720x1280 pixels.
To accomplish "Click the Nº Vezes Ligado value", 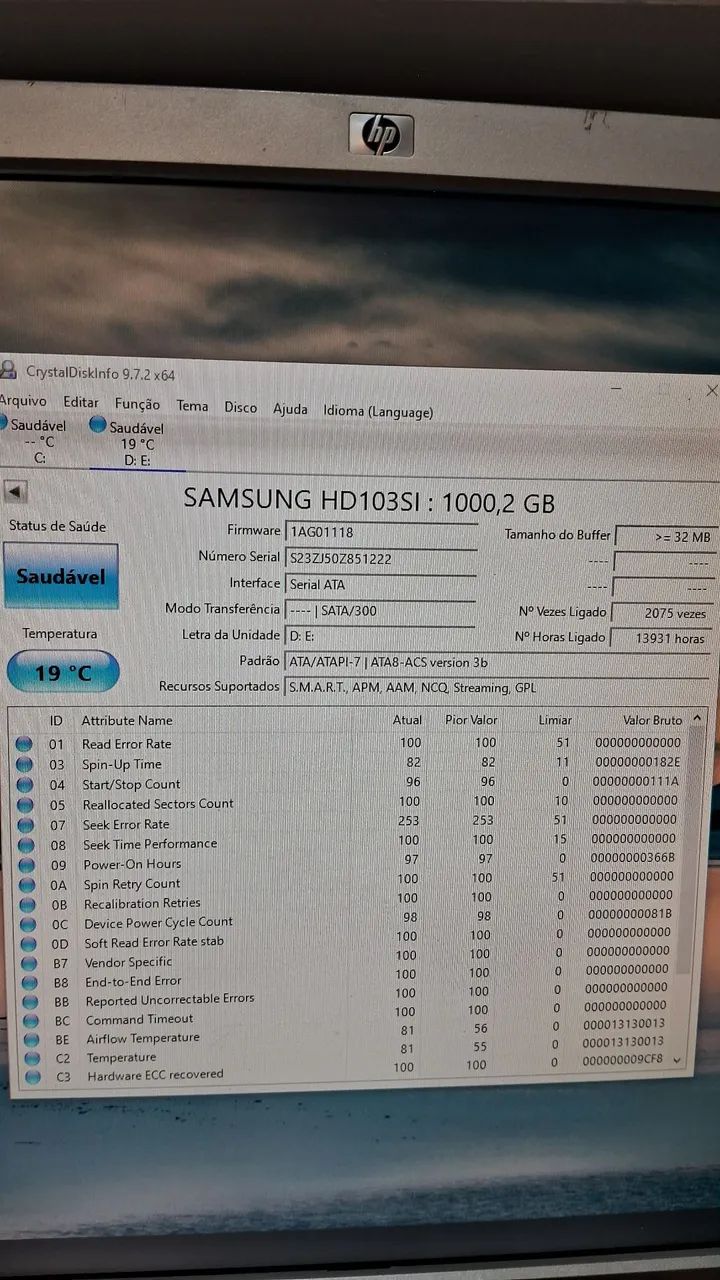I will point(663,613).
